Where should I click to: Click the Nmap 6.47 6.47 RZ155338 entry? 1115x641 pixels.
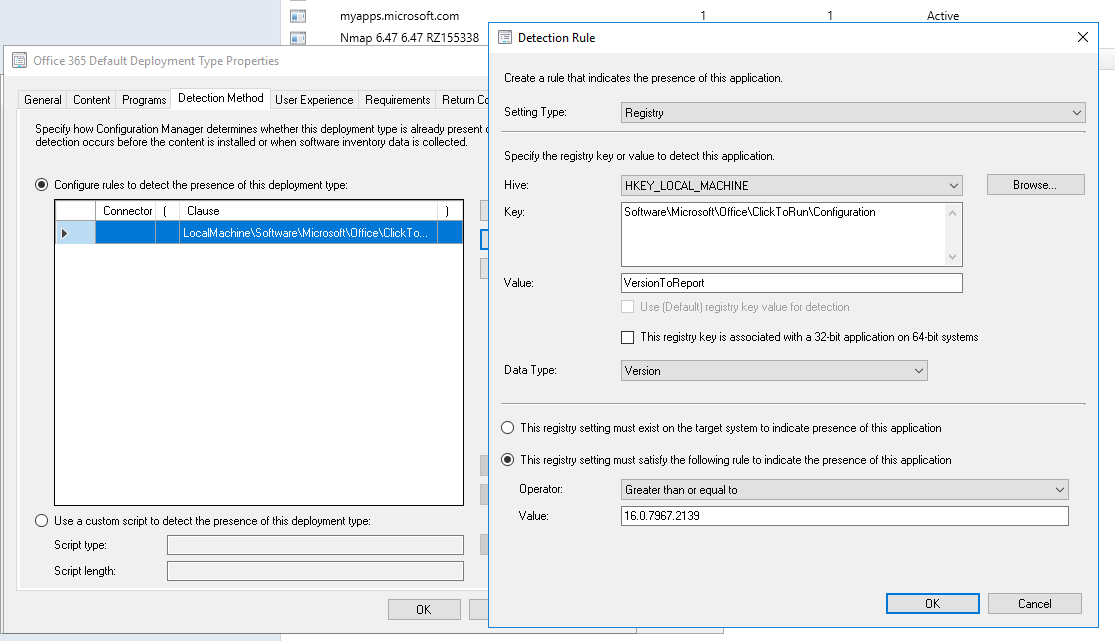[x=409, y=38]
